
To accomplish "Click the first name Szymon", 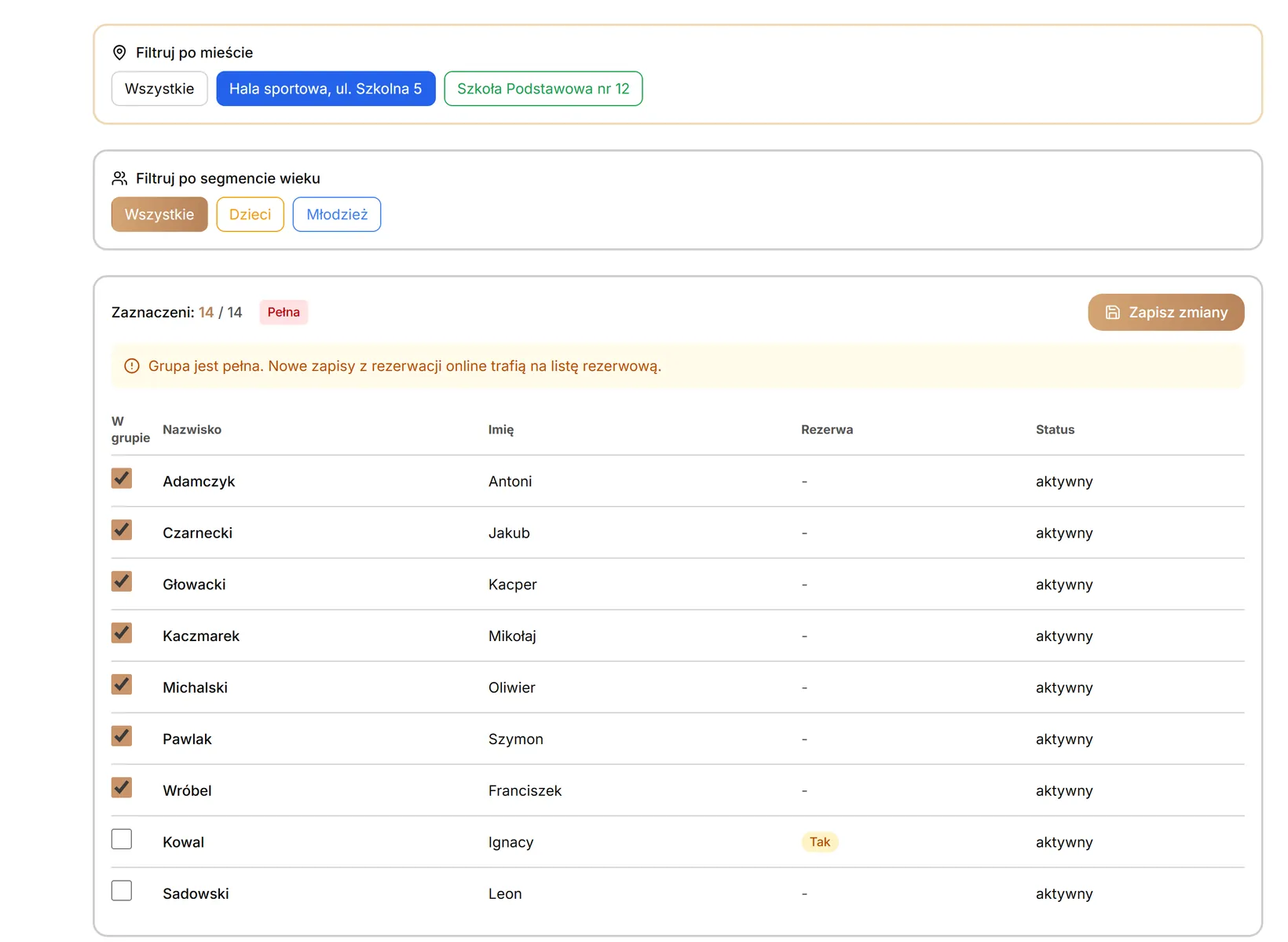I will [516, 739].
